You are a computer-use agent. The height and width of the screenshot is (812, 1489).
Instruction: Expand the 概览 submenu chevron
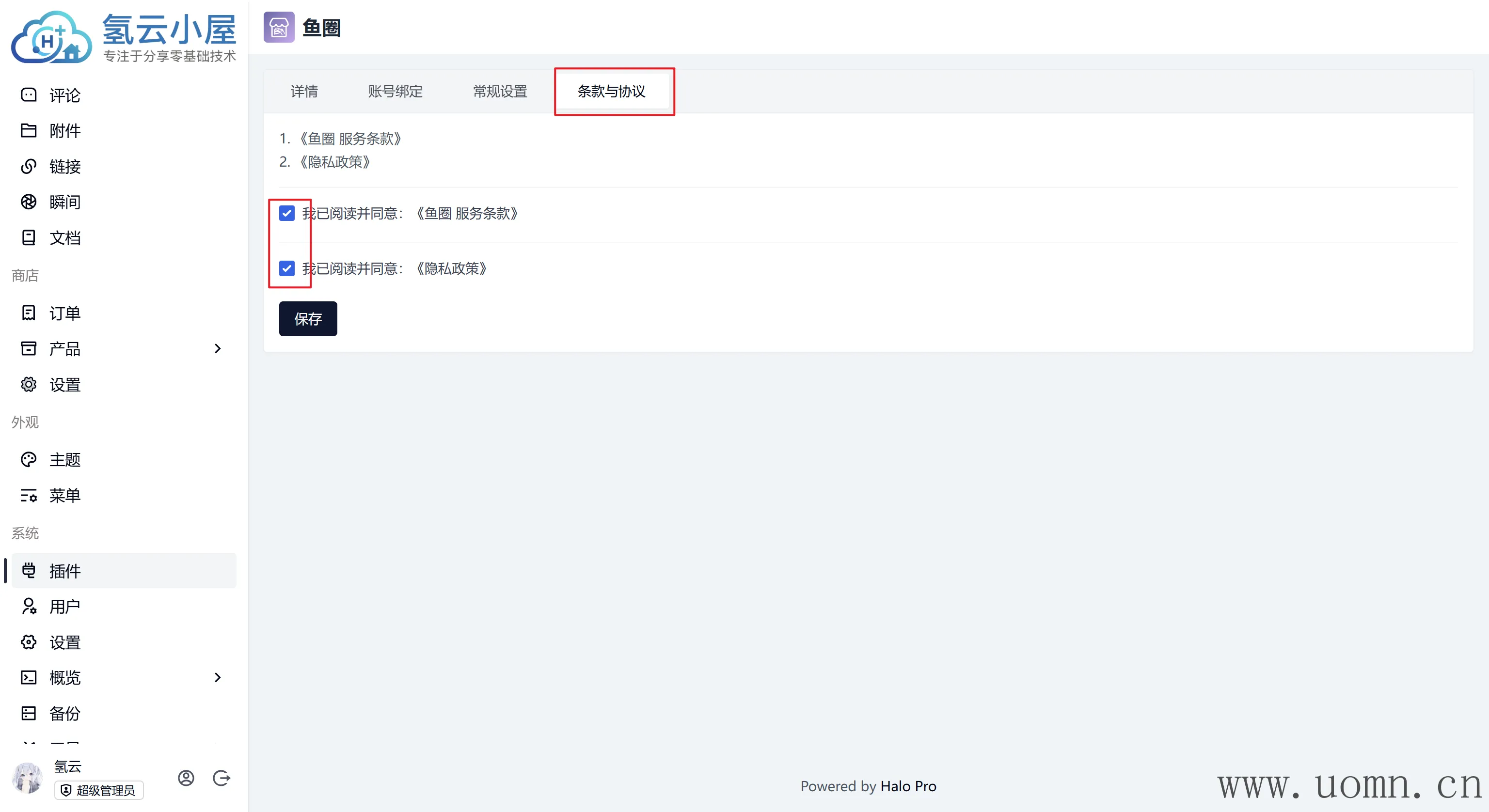217,677
